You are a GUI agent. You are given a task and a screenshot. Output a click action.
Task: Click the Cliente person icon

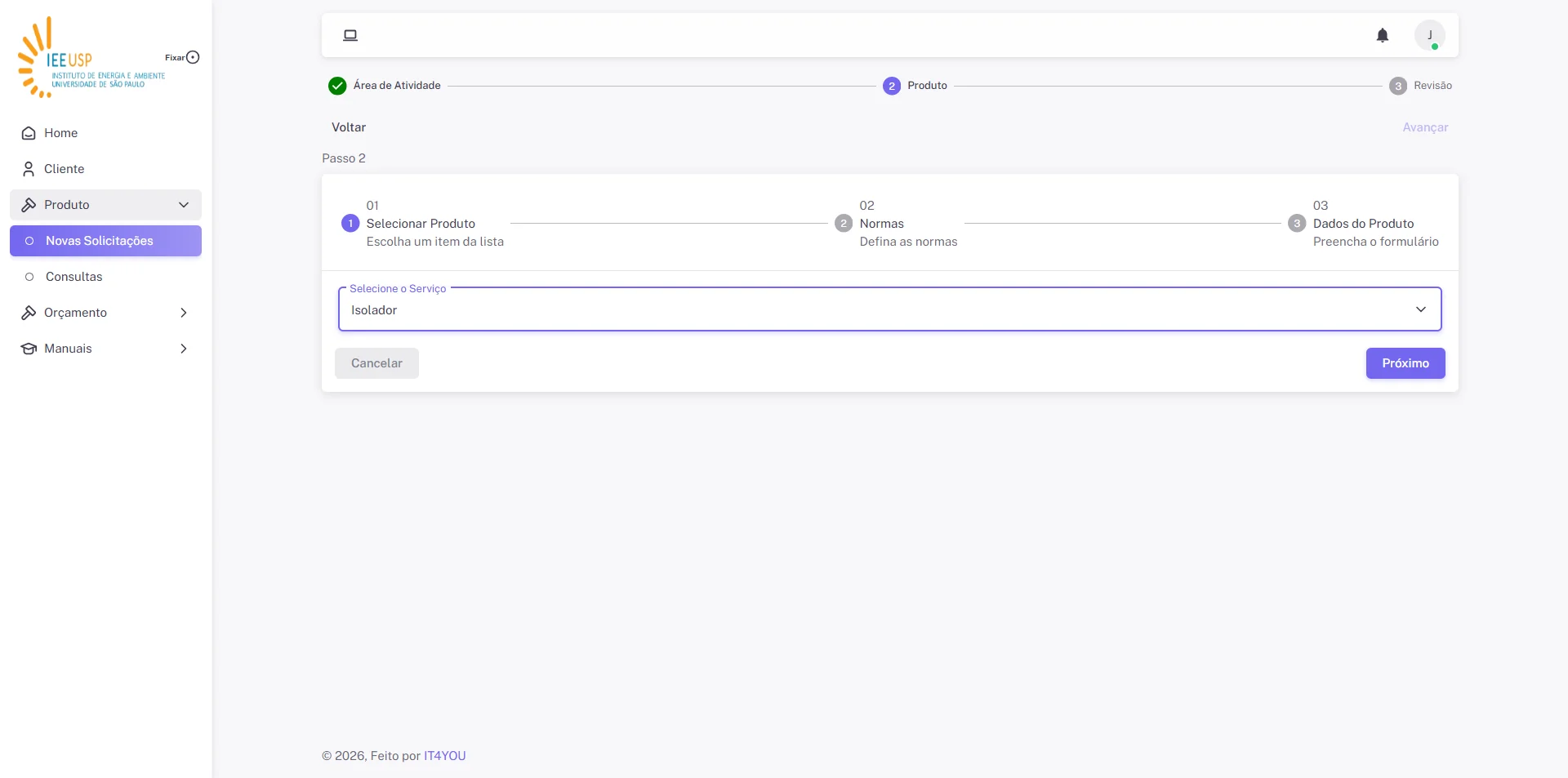(x=29, y=169)
